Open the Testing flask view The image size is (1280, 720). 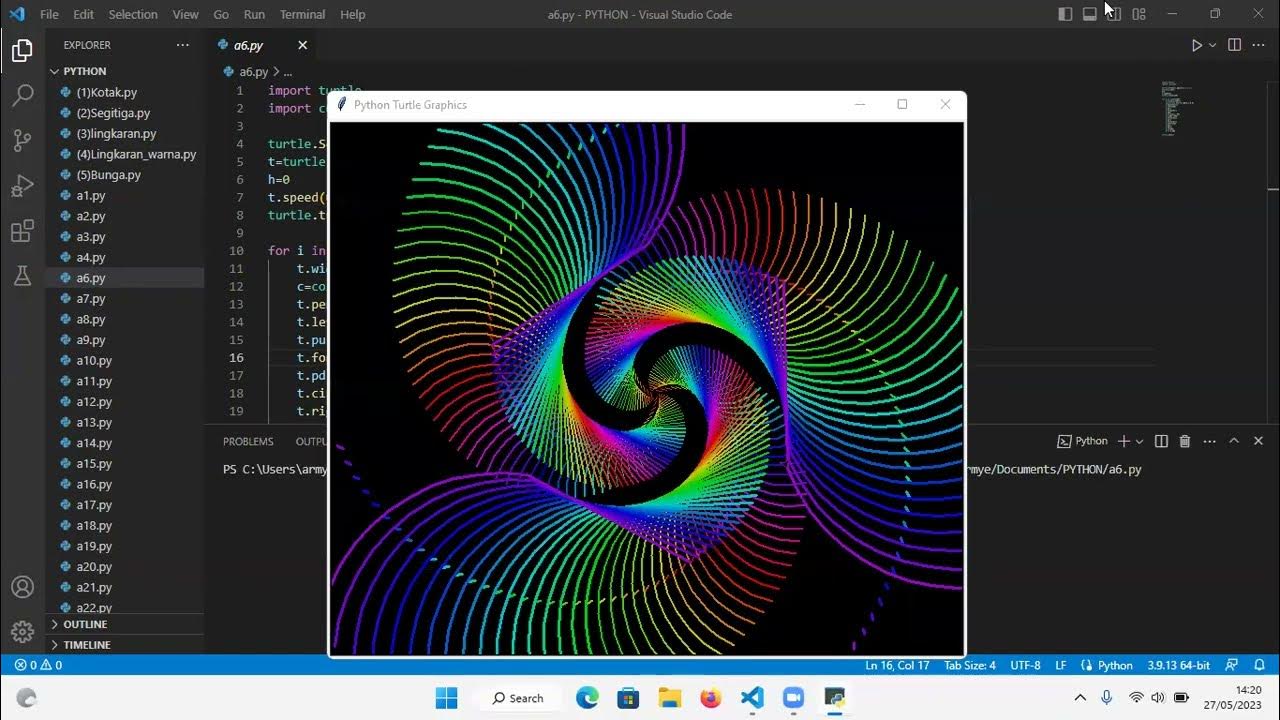point(22,277)
